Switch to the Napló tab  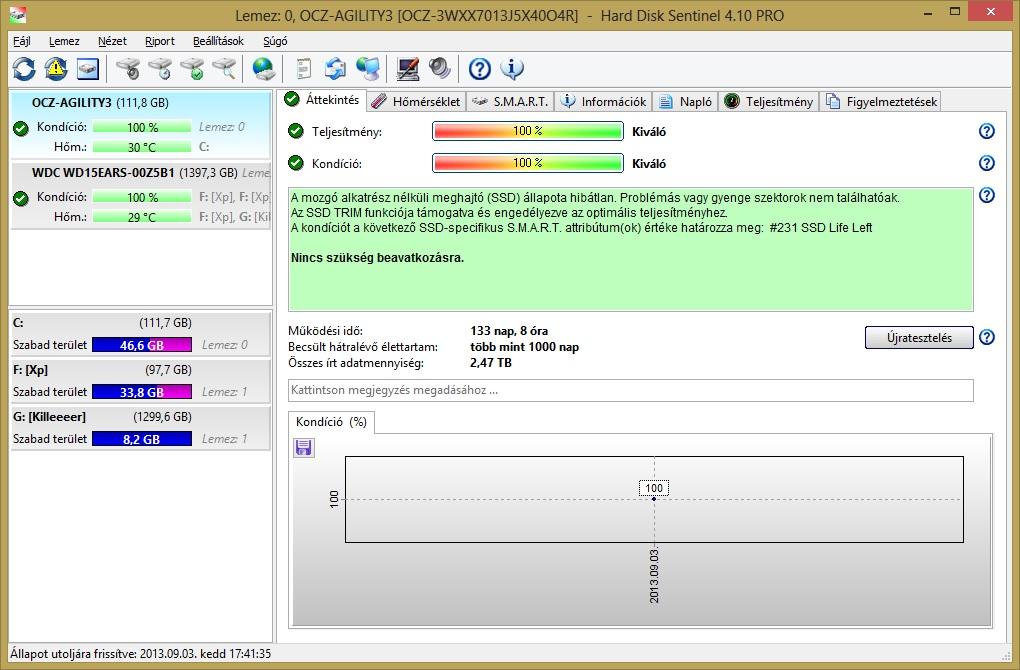[x=685, y=101]
